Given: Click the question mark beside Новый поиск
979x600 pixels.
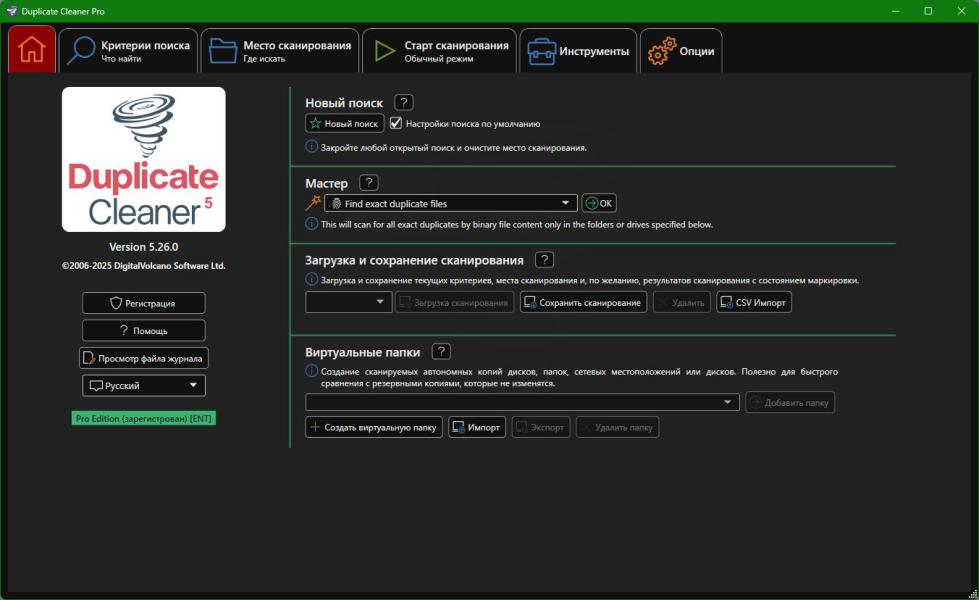Looking at the screenshot, I should [403, 102].
